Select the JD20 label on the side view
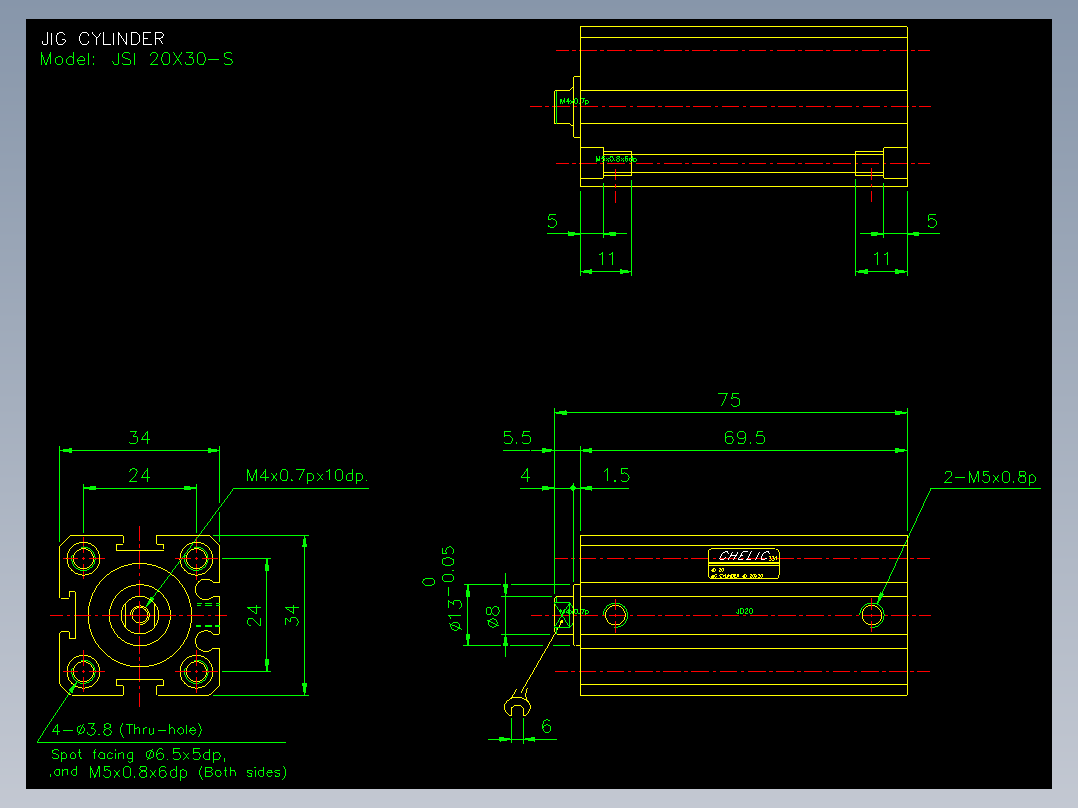The height and width of the screenshot is (808, 1078). click(745, 611)
